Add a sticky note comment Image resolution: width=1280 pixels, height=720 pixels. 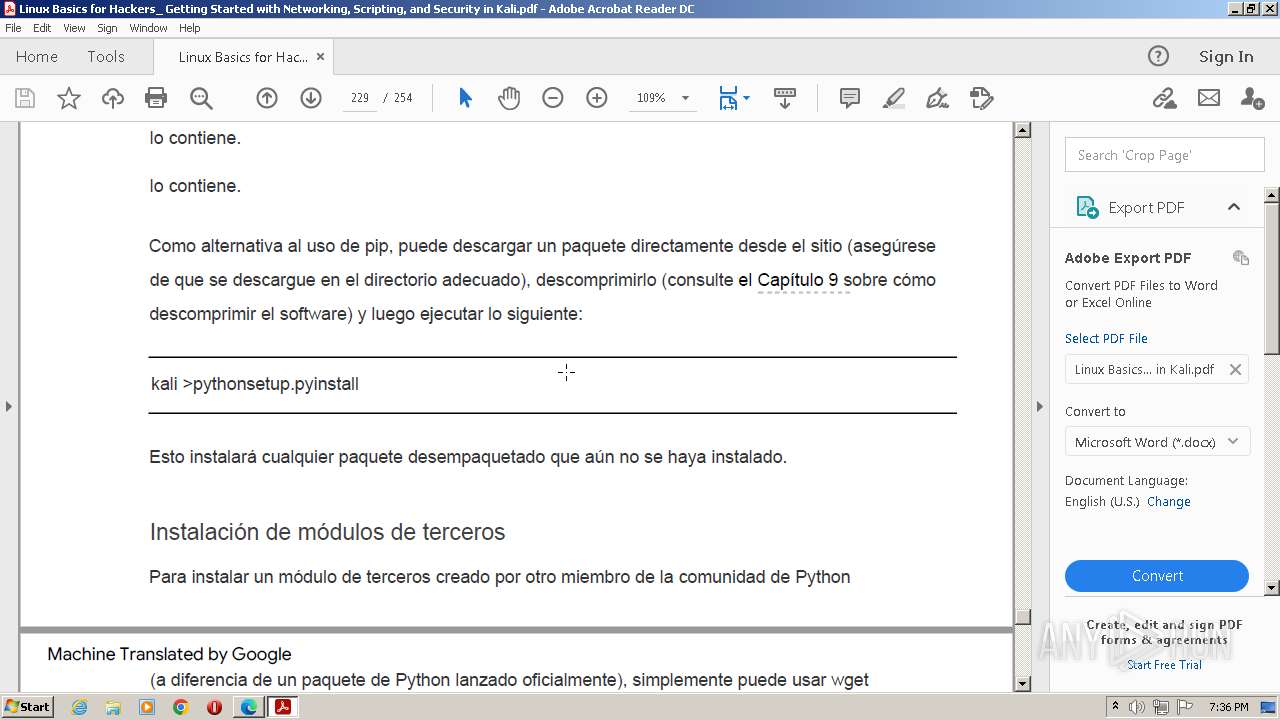point(850,98)
